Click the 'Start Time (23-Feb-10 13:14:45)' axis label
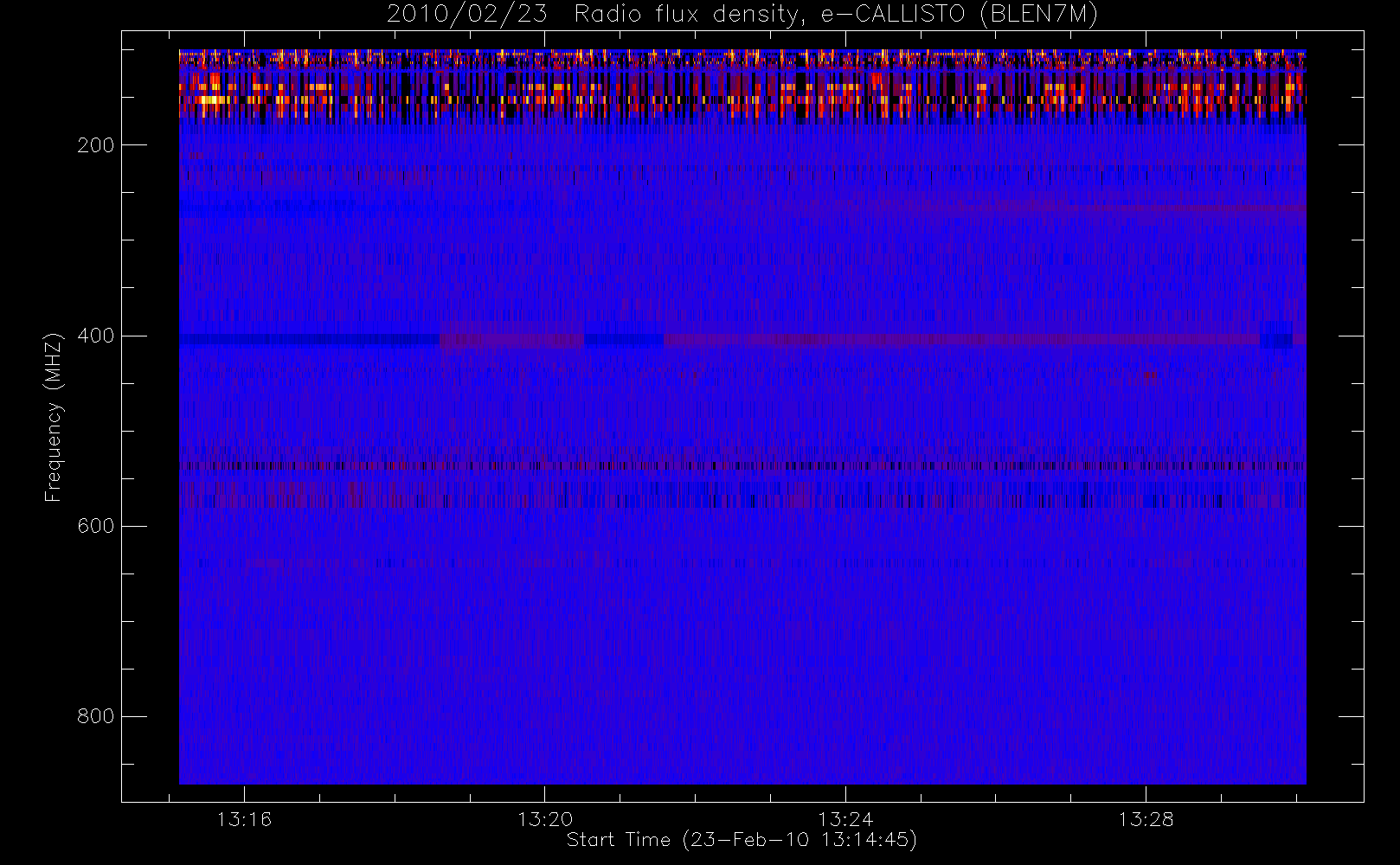Screen dimensions: 1400x865 pyautogui.click(x=742, y=840)
